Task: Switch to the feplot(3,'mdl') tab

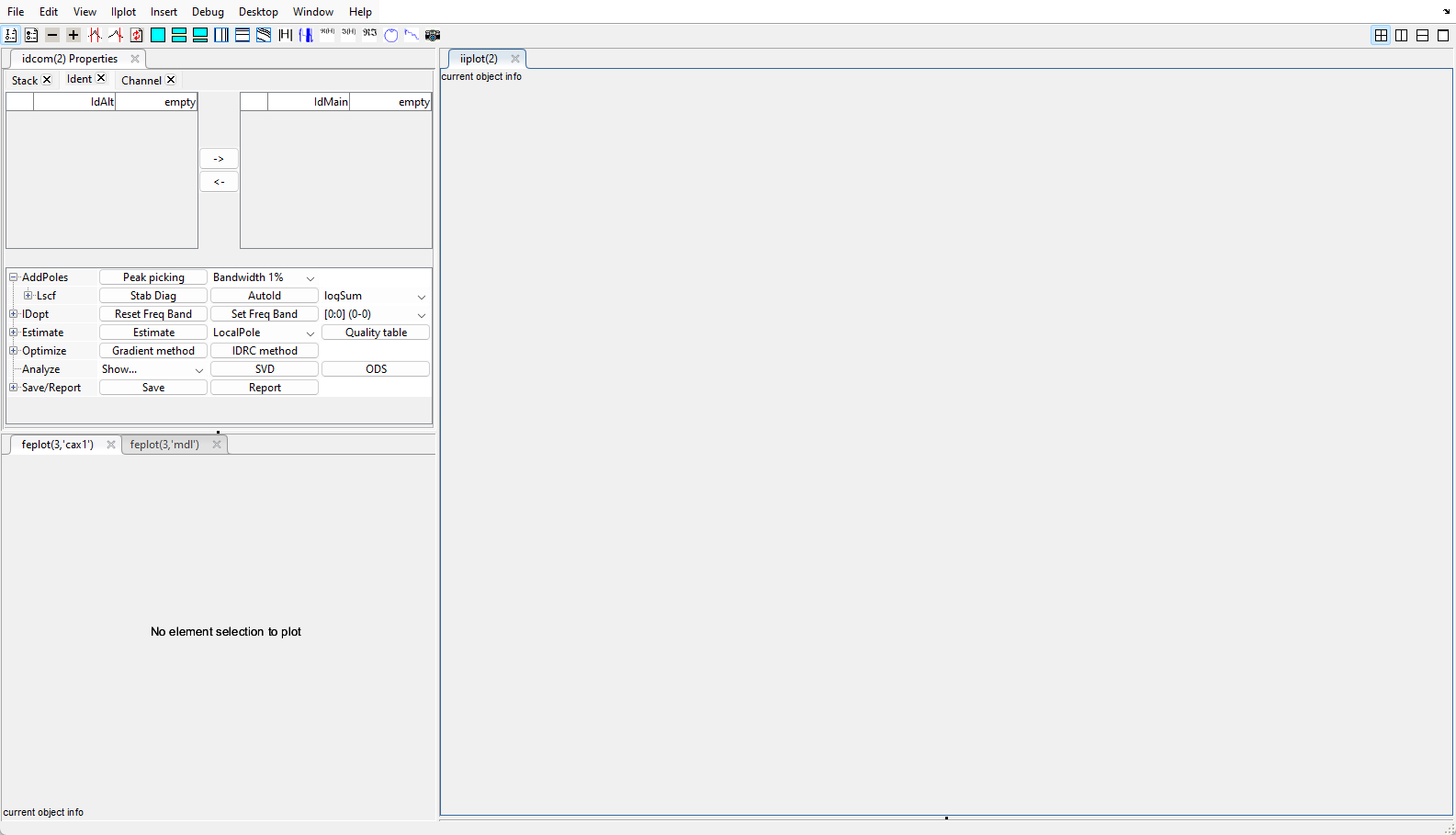Action: pos(164,445)
